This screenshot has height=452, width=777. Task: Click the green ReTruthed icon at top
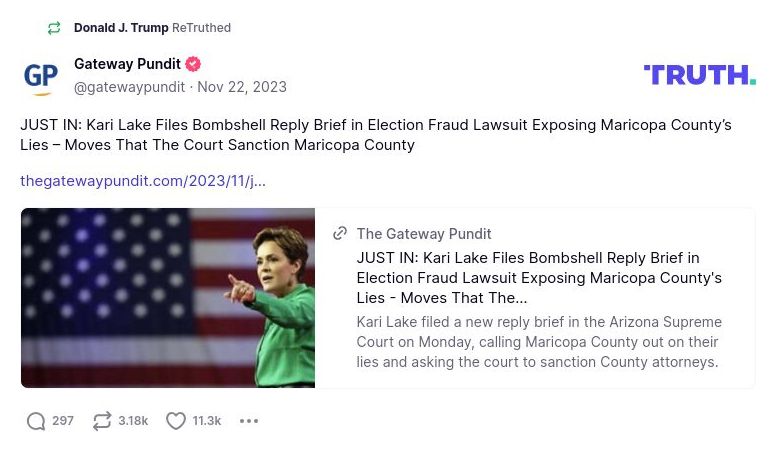(55, 28)
